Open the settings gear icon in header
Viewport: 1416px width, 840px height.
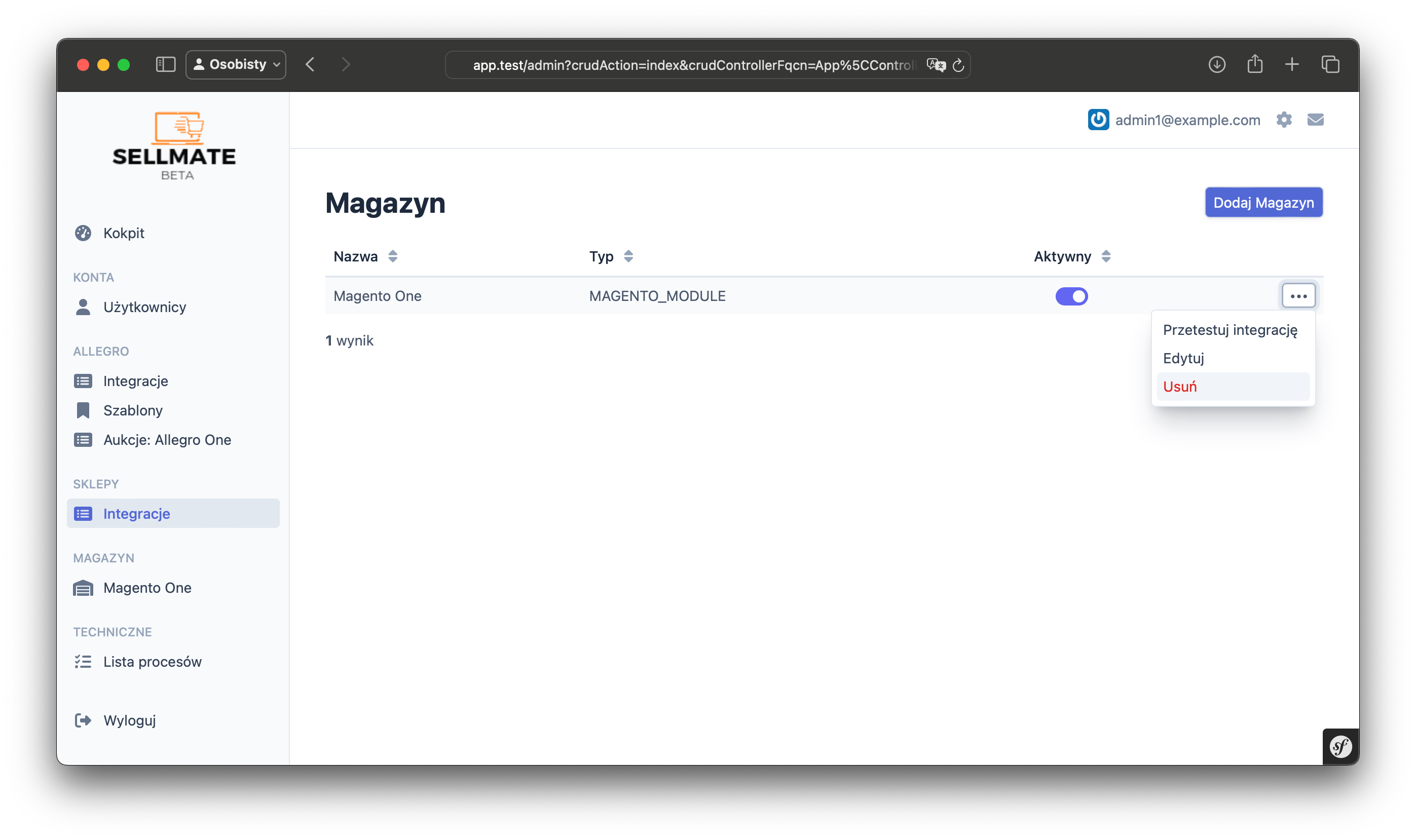(1284, 120)
